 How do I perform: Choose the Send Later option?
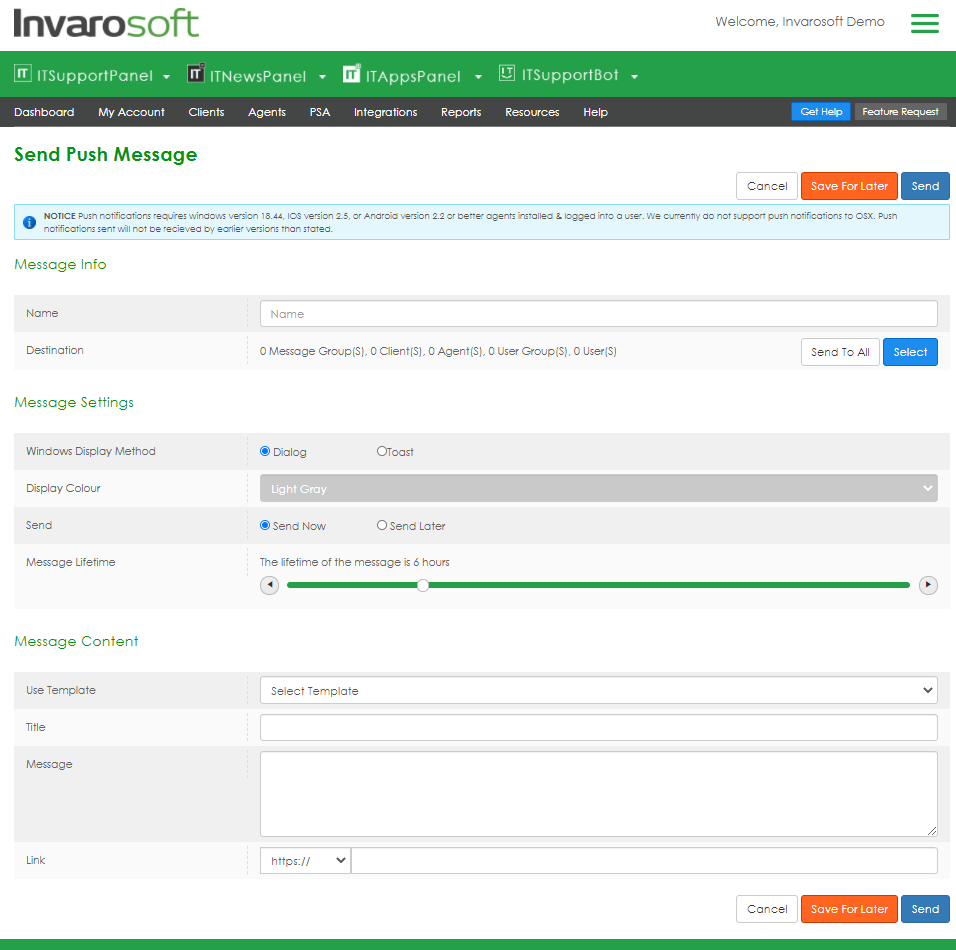tap(382, 526)
